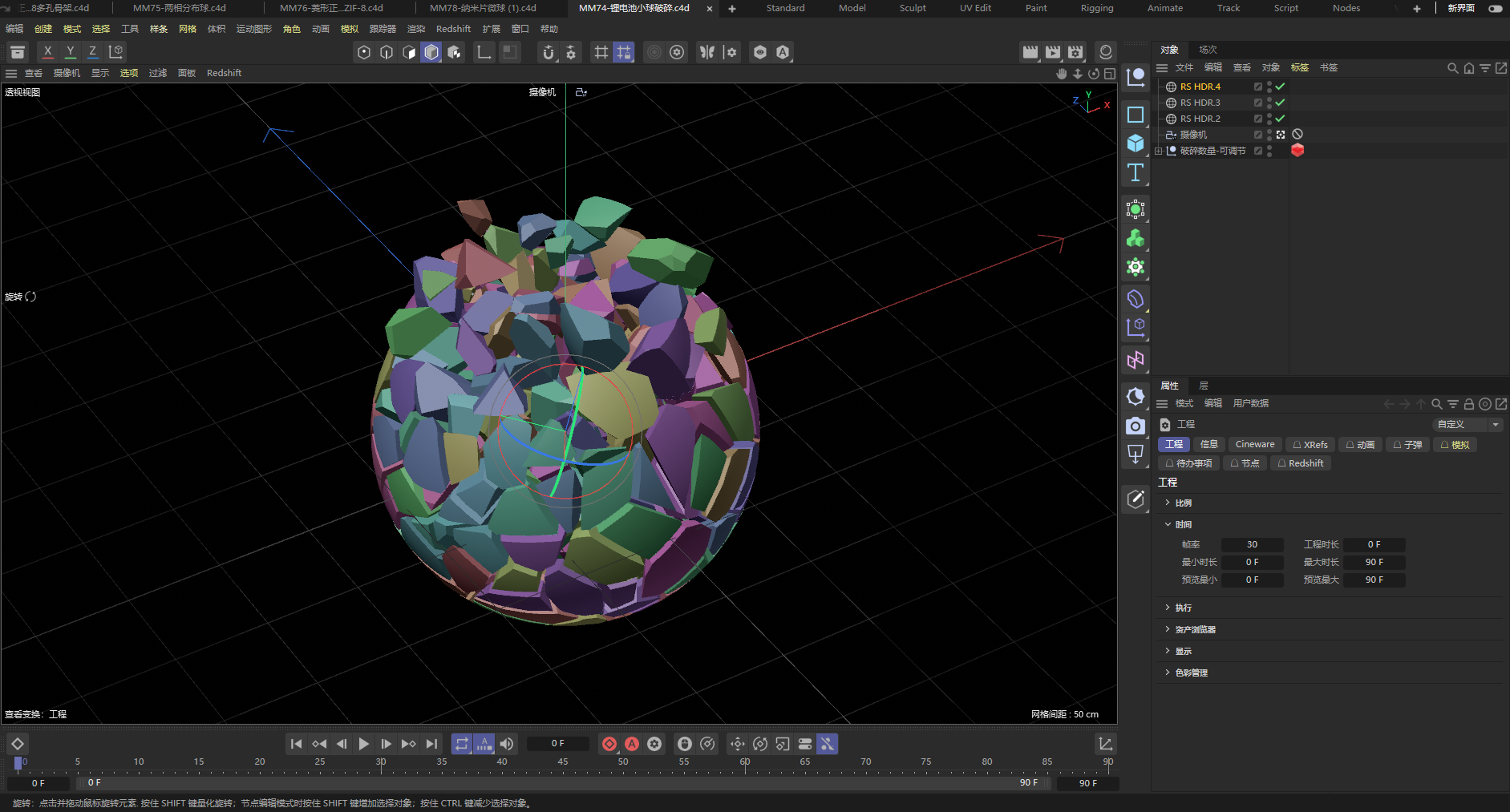Screen dimensions: 1510x812
Task: Click the Render View clapperboard icon
Action: tap(1030, 52)
